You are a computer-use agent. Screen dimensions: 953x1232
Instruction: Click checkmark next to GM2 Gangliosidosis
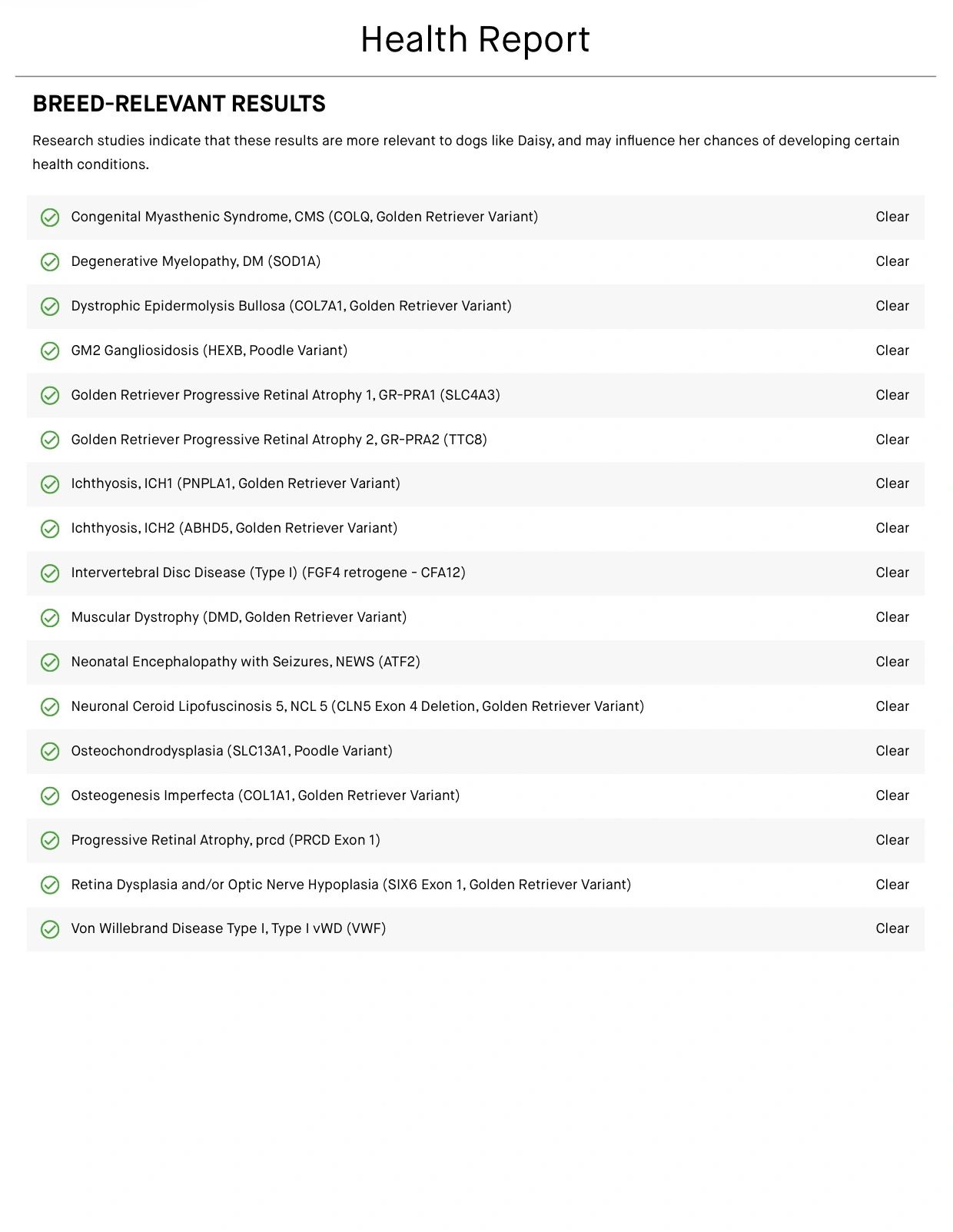click(50, 351)
